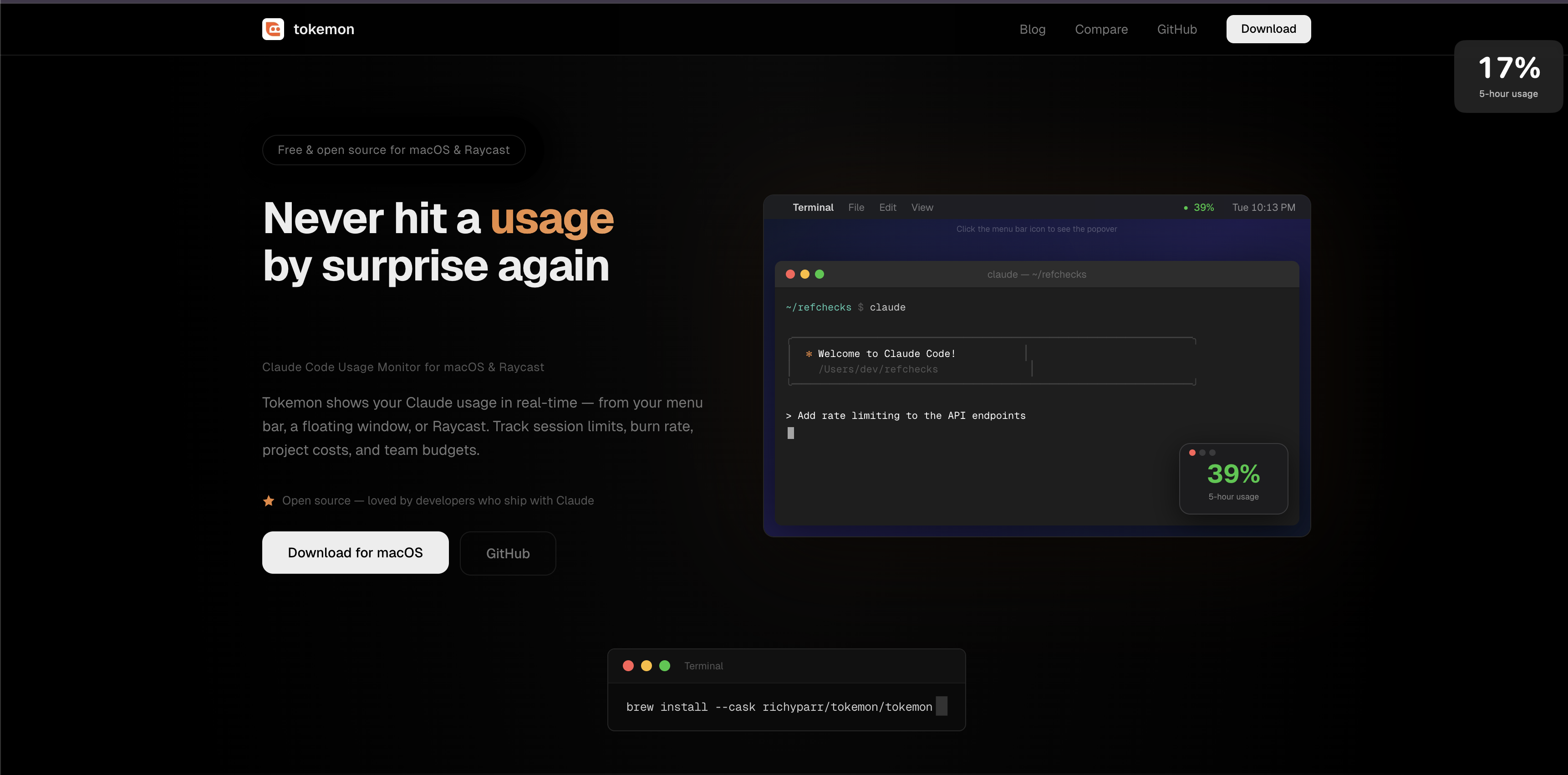The width and height of the screenshot is (1568, 775).
Task: Click the /Users/dev/refchecks path
Action: click(878, 370)
